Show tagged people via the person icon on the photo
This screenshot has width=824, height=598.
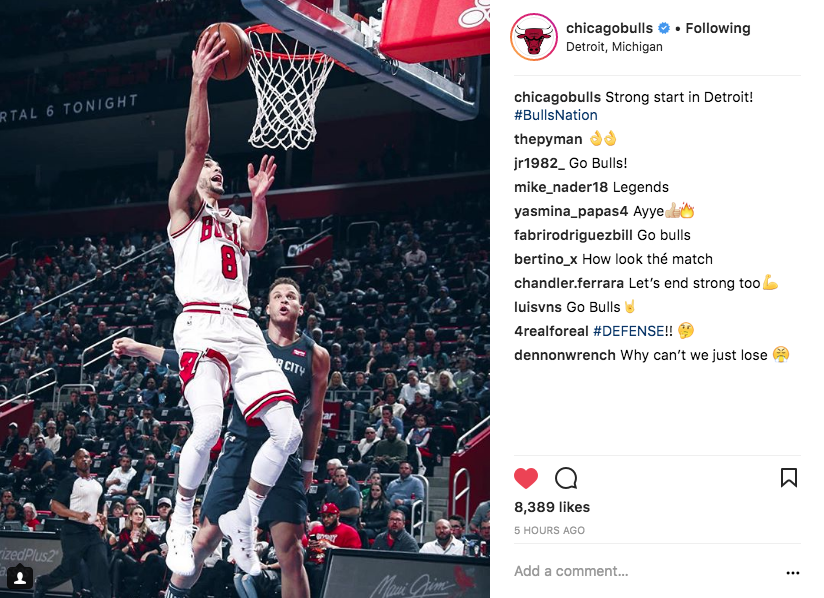[20, 578]
